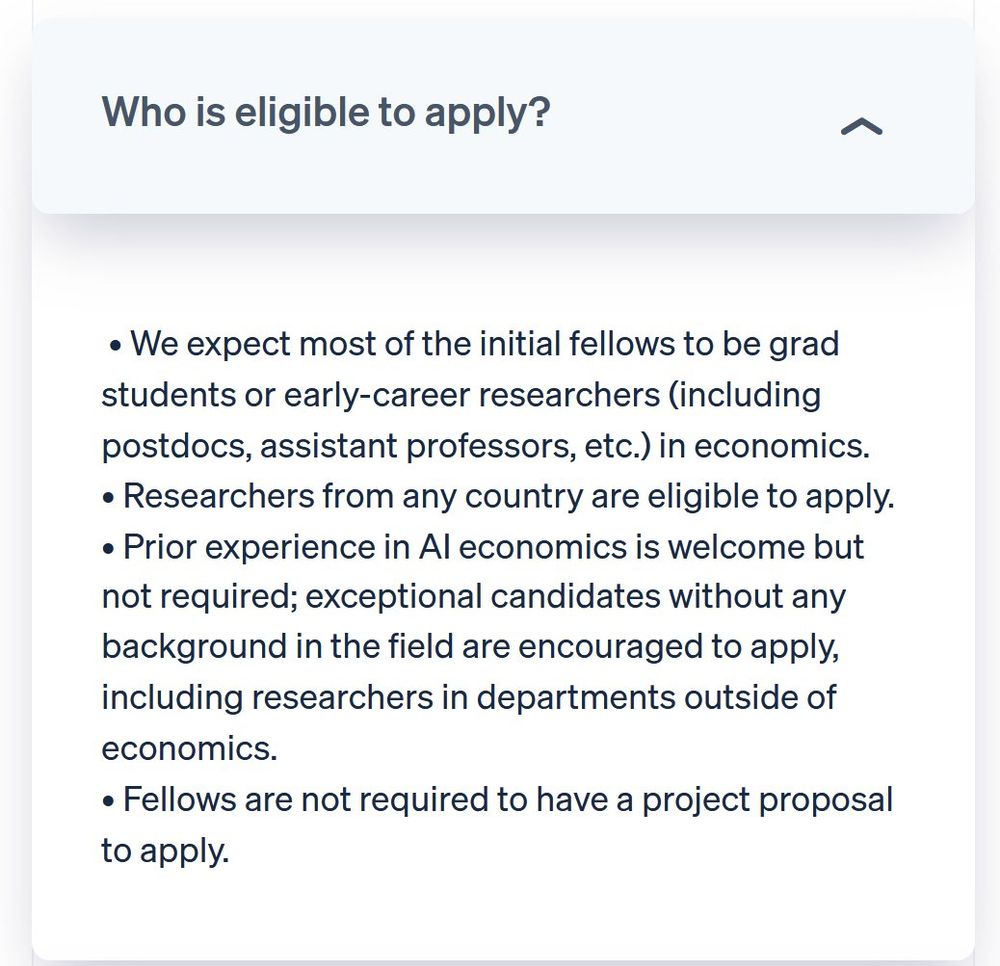Click the words "project proposal"
This screenshot has width=1000, height=966.
[767, 800]
